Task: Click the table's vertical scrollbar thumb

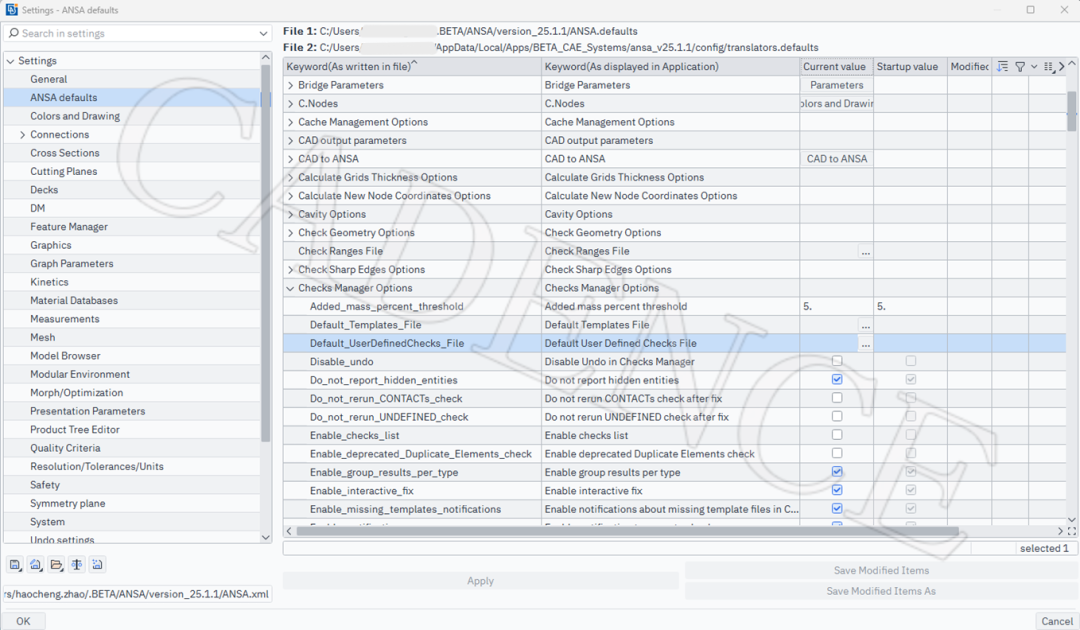Action: coord(1072,112)
